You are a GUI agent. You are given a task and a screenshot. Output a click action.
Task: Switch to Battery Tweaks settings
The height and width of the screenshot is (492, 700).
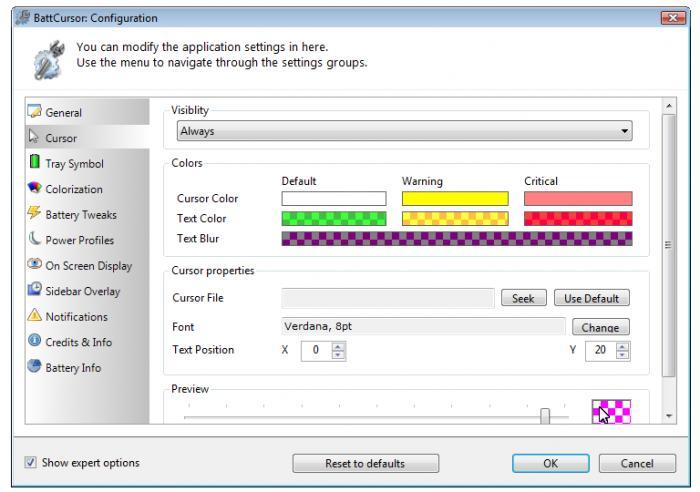(x=88, y=214)
